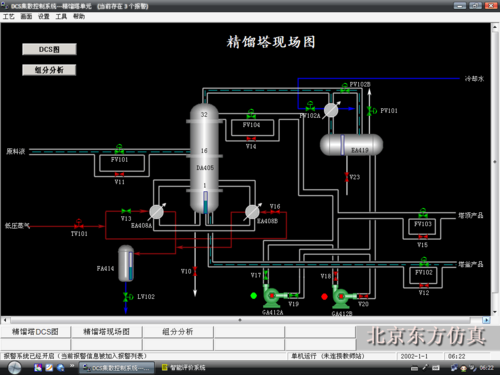Click the 塔釜产品 label
Viewport: 500px width, 375px height.
(x=470, y=264)
